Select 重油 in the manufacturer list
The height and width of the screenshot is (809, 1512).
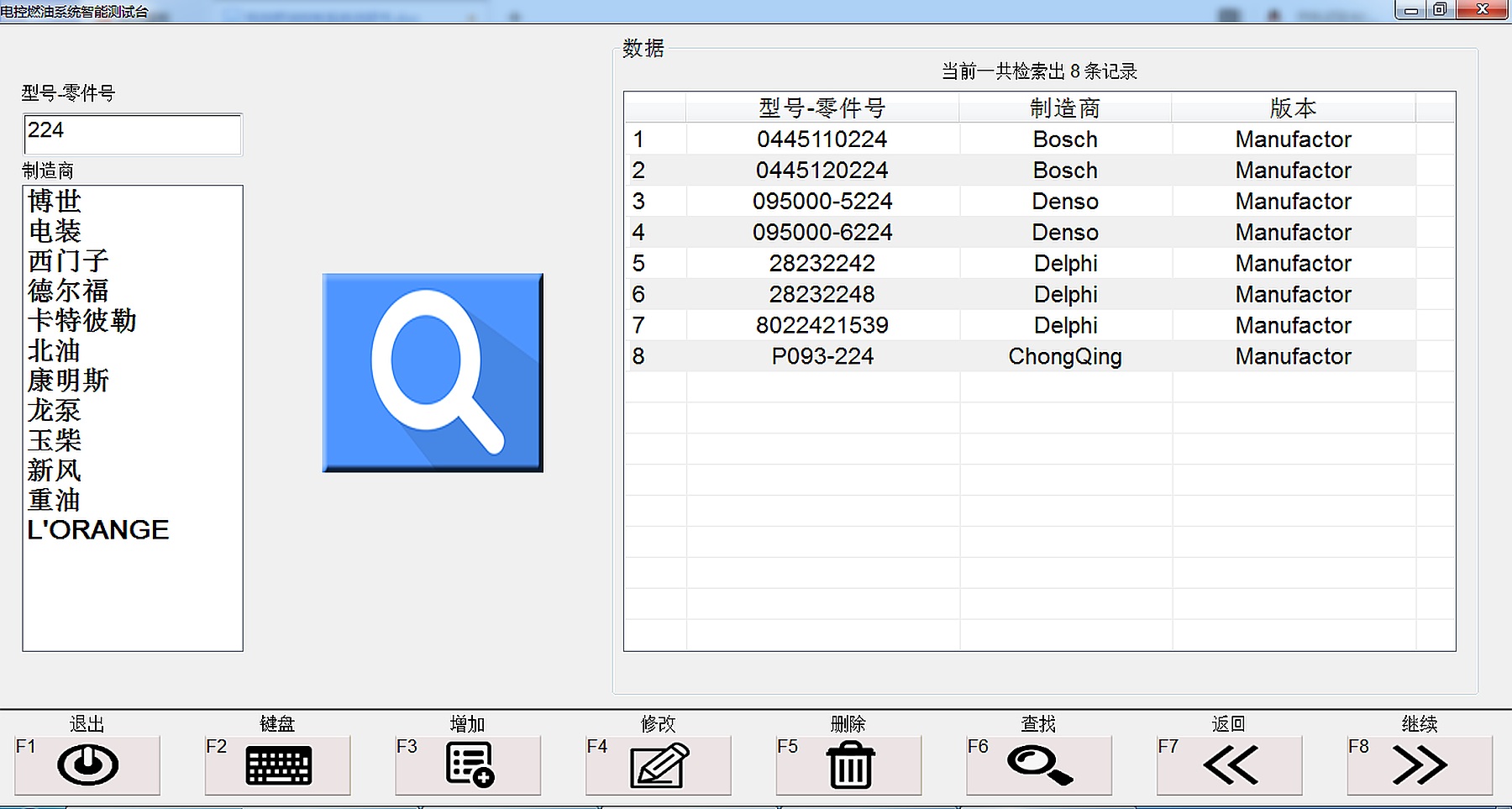55,500
